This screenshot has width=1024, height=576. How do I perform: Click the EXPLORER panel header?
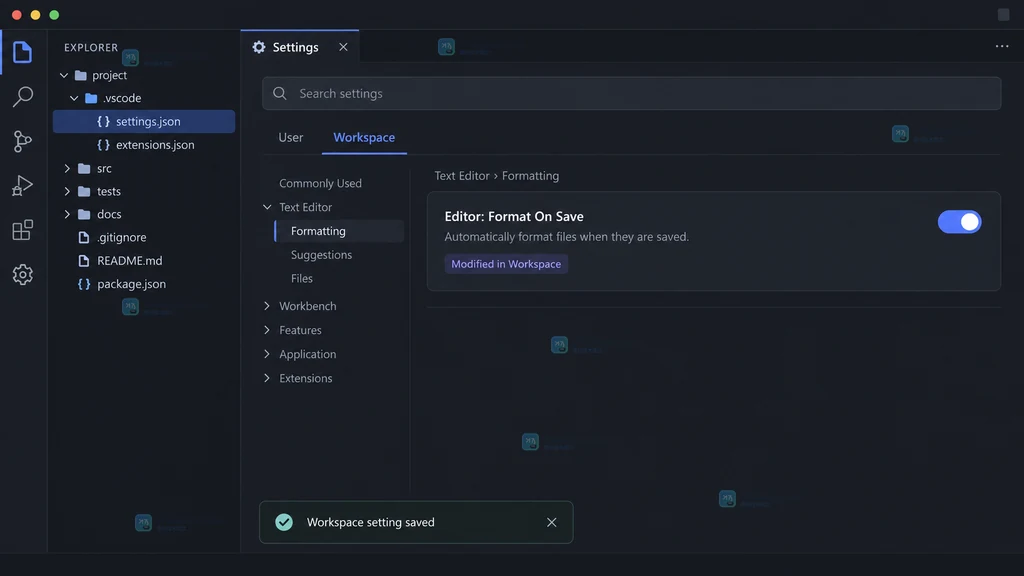coord(91,48)
